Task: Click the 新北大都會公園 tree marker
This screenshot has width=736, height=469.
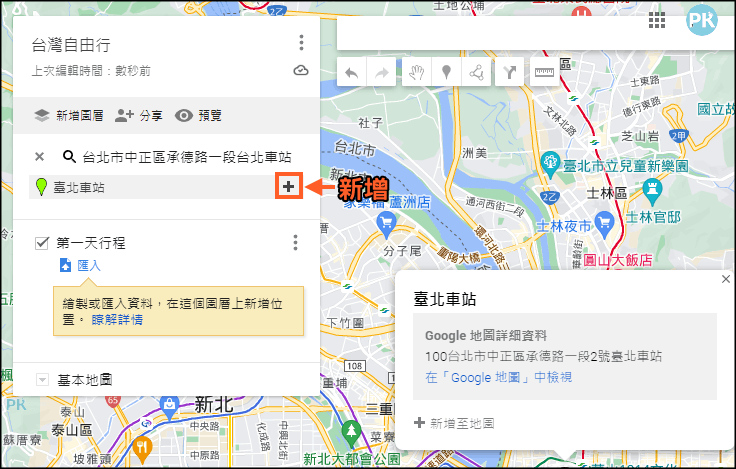Action: [351, 432]
